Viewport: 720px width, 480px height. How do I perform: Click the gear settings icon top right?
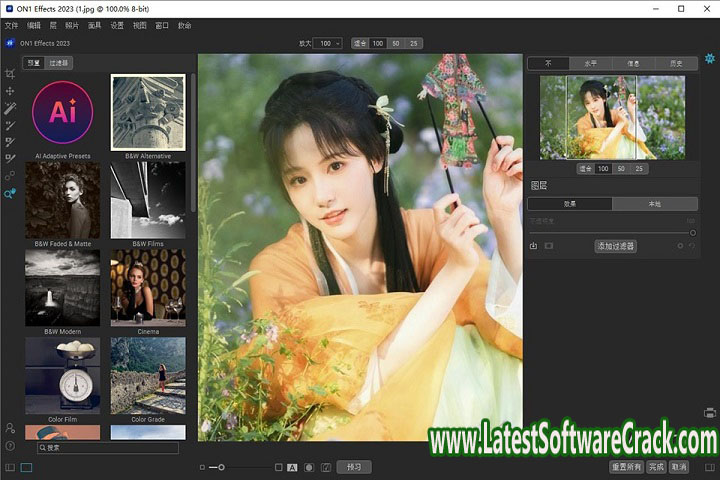pyautogui.click(x=710, y=58)
